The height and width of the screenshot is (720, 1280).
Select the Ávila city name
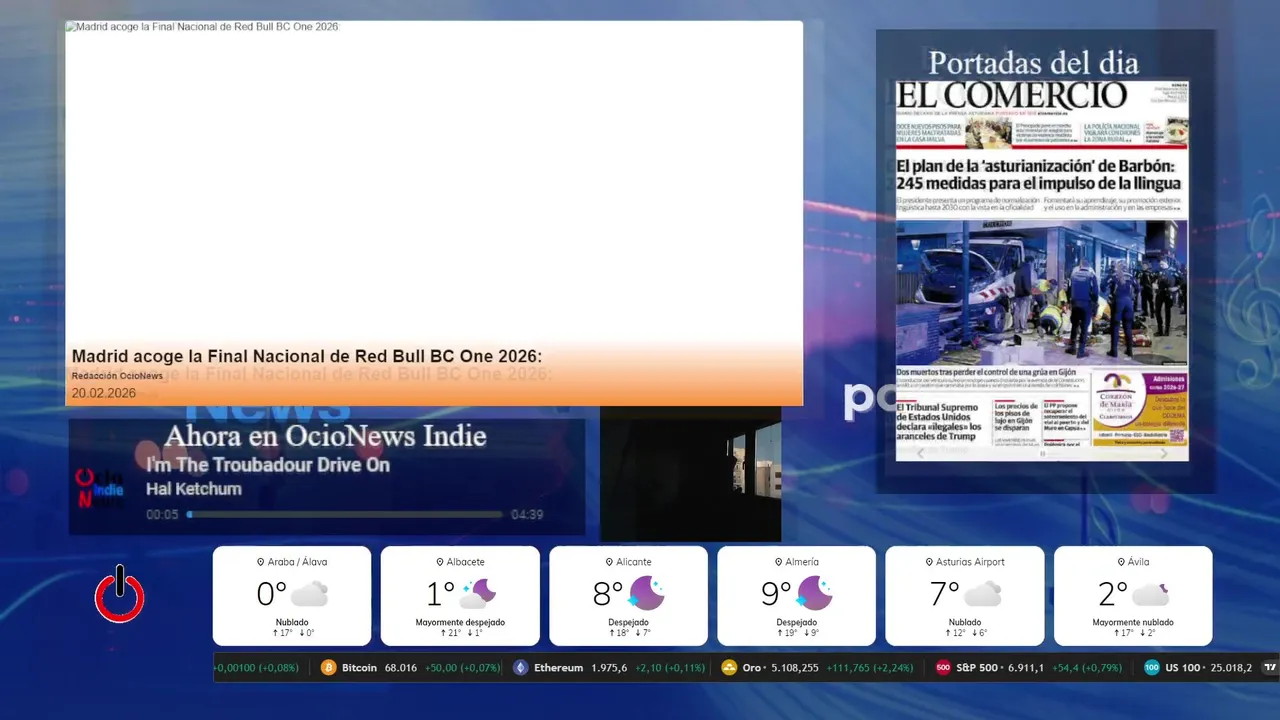[1139, 562]
